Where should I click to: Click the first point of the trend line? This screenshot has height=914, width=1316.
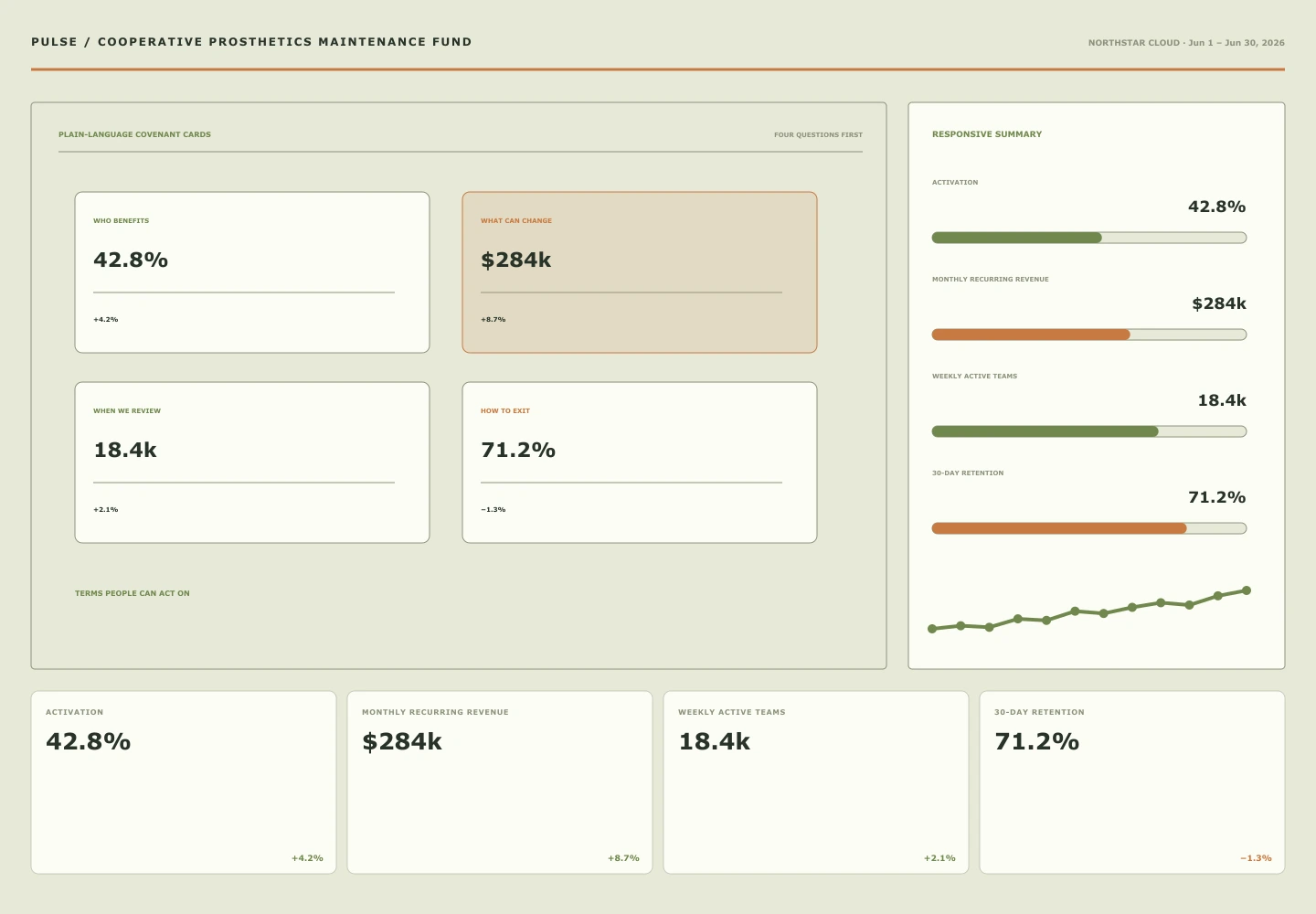[x=932, y=629]
